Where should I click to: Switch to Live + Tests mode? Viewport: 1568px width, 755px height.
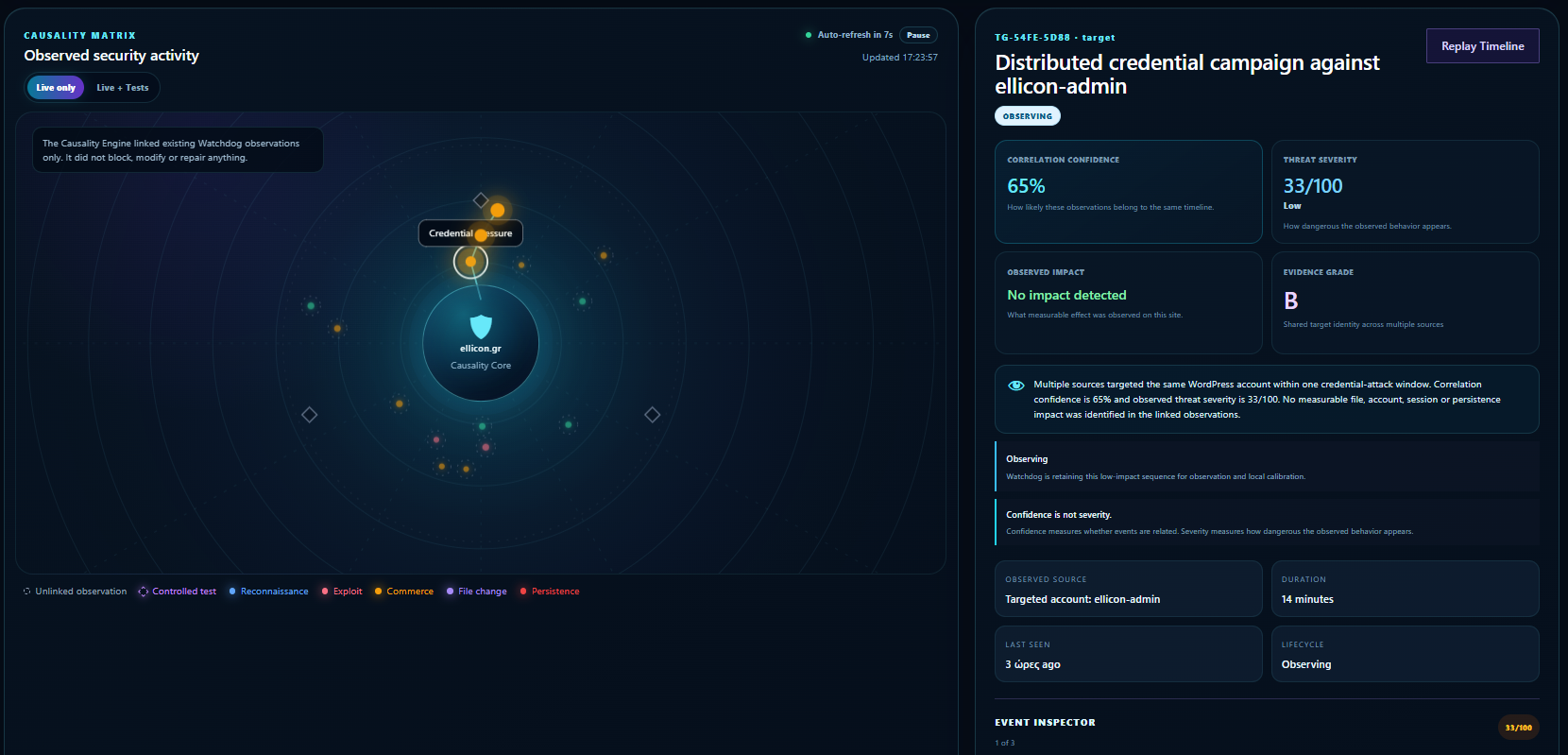pyautogui.click(x=123, y=88)
